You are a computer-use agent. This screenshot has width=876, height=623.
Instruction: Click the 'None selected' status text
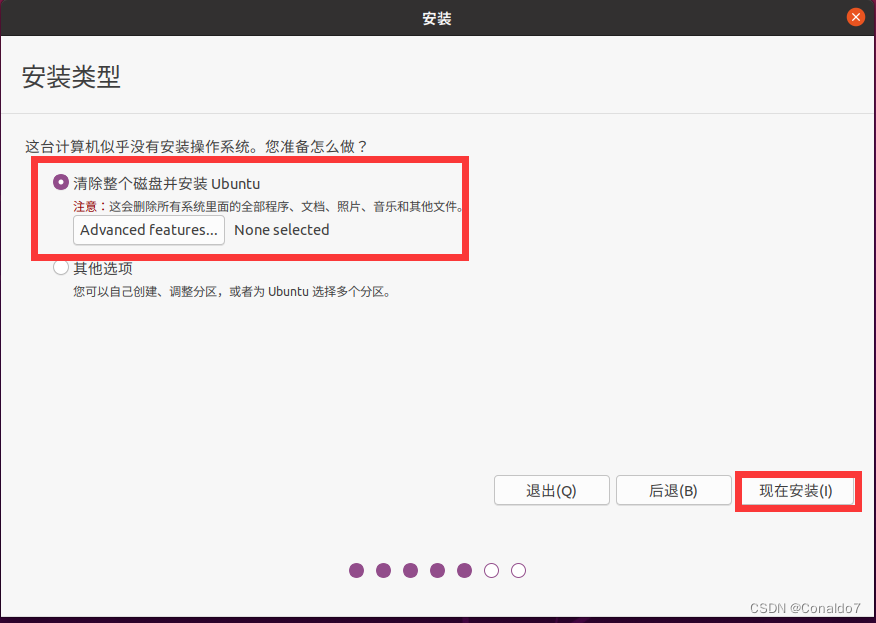coord(282,230)
